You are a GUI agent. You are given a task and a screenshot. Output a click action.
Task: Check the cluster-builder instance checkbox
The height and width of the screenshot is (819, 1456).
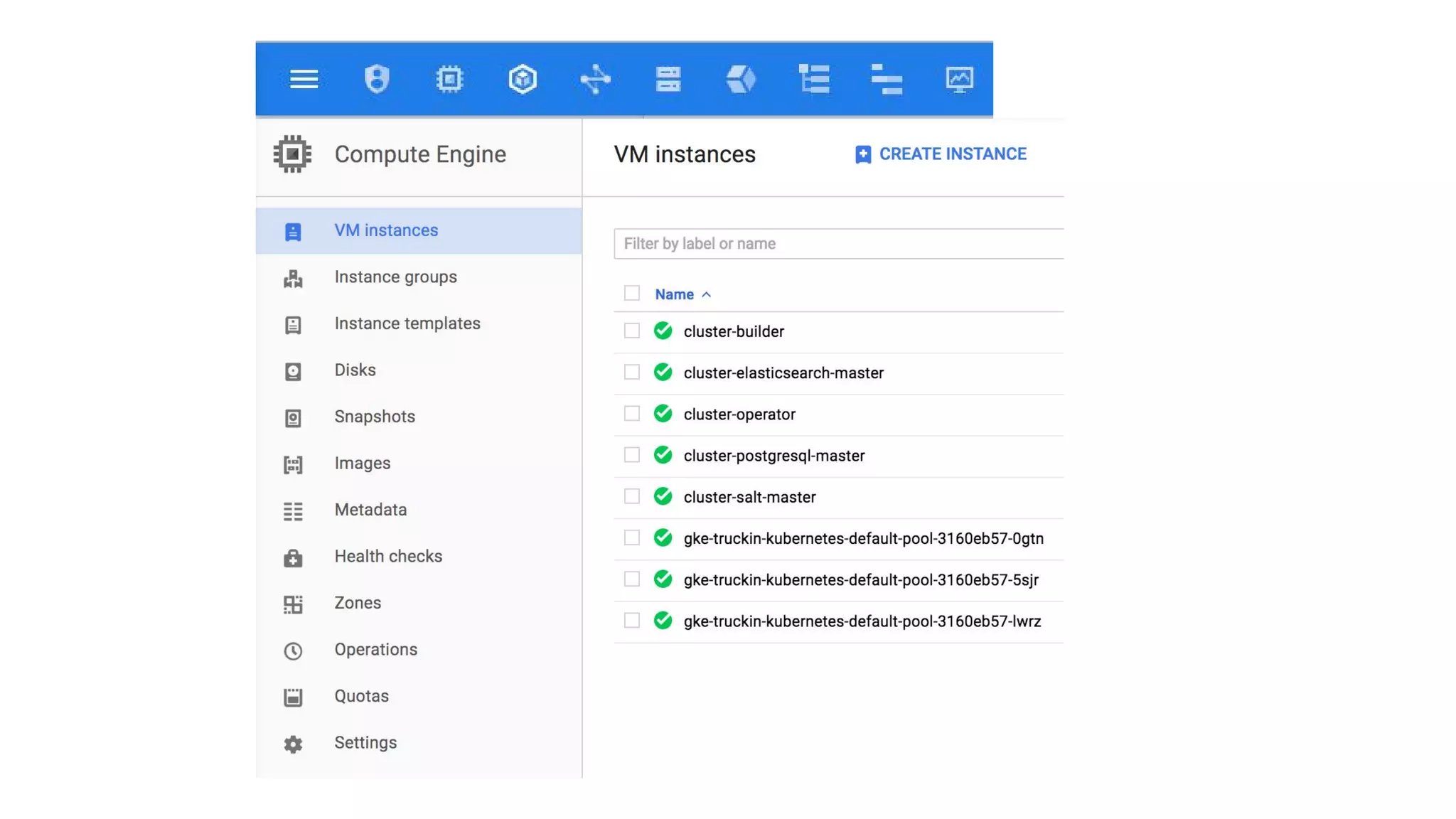(631, 331)
